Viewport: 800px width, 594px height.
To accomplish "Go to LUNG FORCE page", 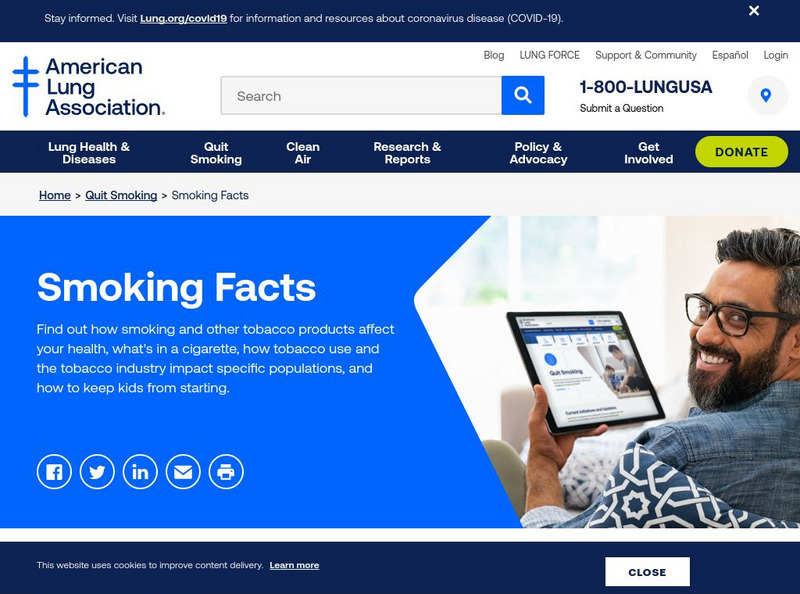I will [549, 55].
